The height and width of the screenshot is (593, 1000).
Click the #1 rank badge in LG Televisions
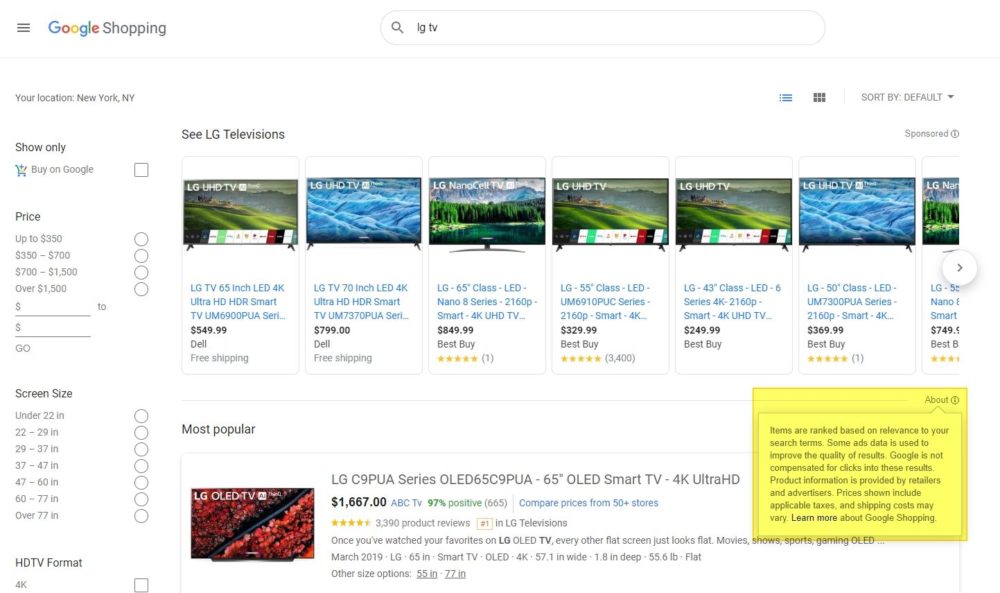(x=485, y=523)
